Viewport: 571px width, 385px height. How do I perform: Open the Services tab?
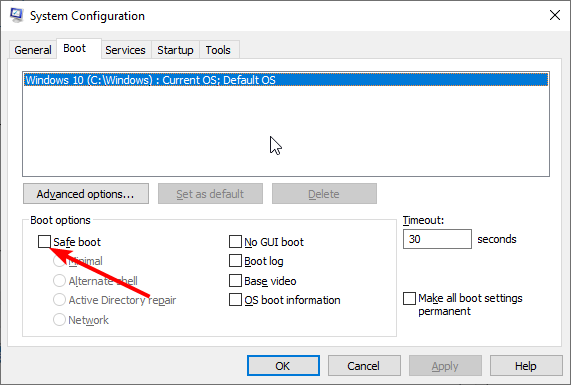pos(125,50)
